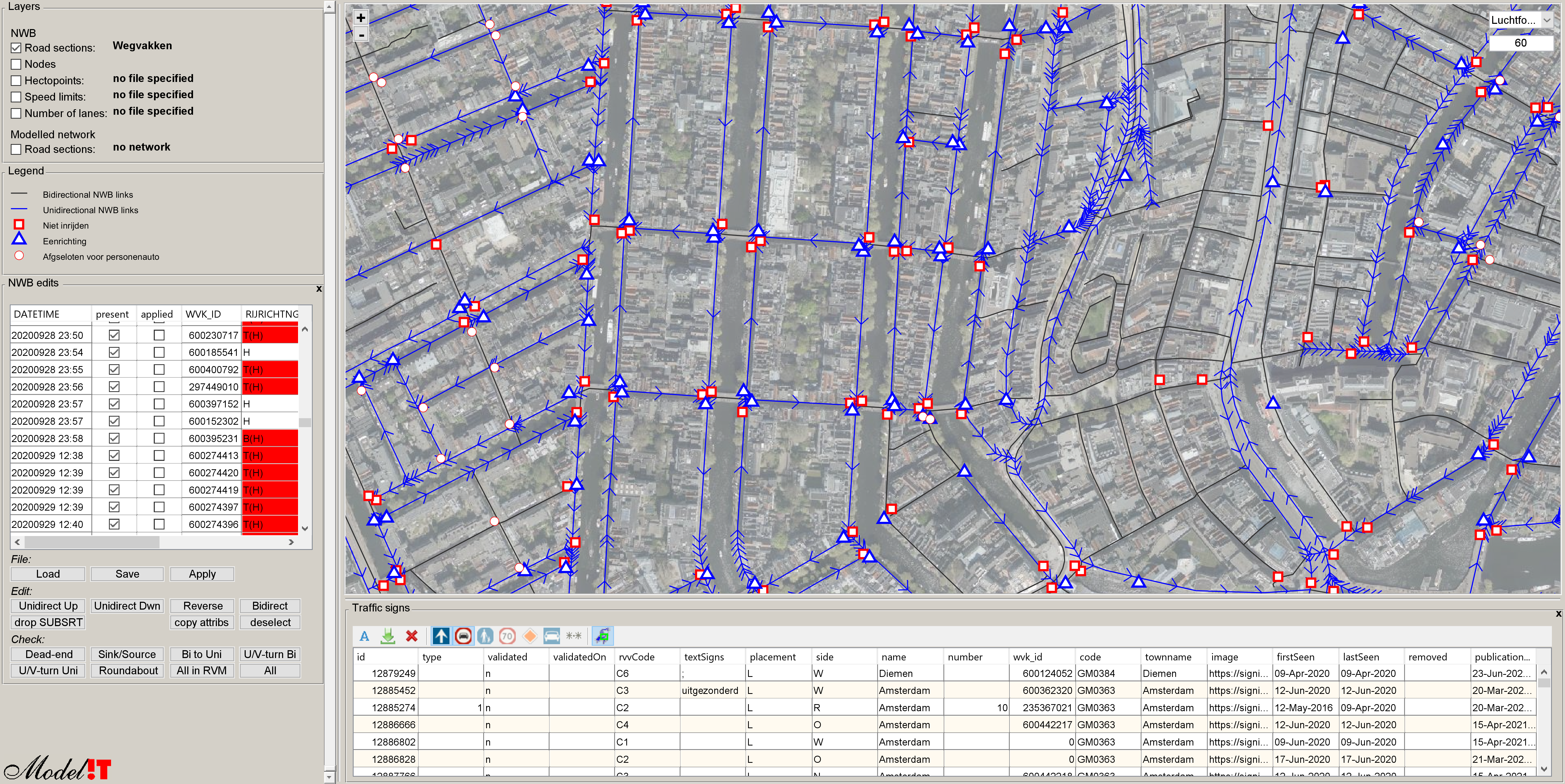Run the U/V-turn Bi check

tap(270, 654)
